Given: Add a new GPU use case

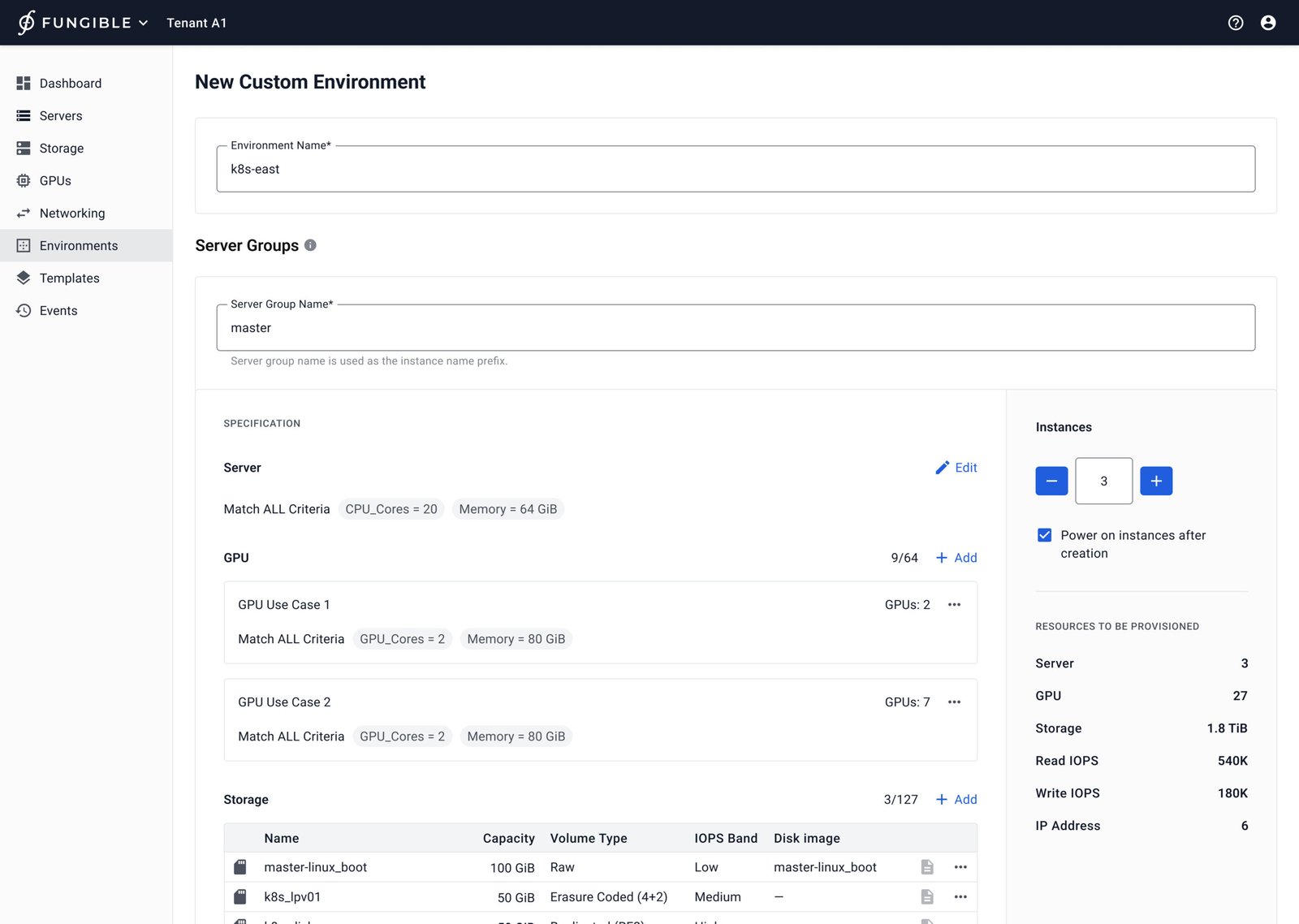Looking at the screenshot, I should click(x=956, y=558).
